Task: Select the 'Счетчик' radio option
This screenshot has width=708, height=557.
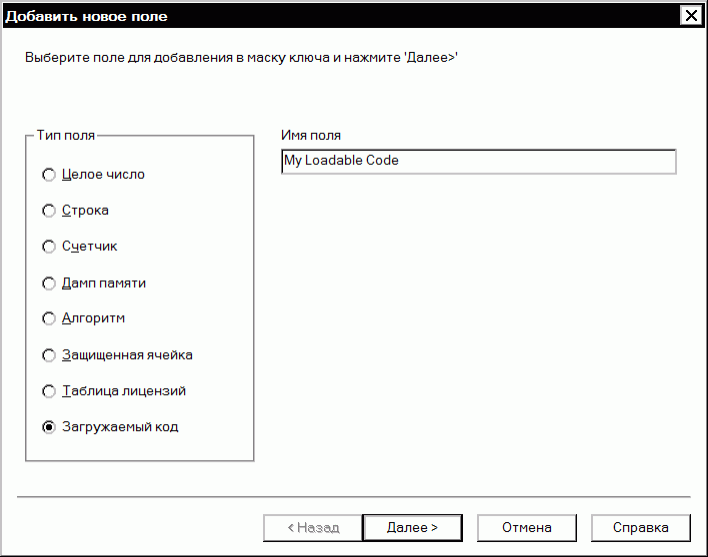Action: [48, 247]
